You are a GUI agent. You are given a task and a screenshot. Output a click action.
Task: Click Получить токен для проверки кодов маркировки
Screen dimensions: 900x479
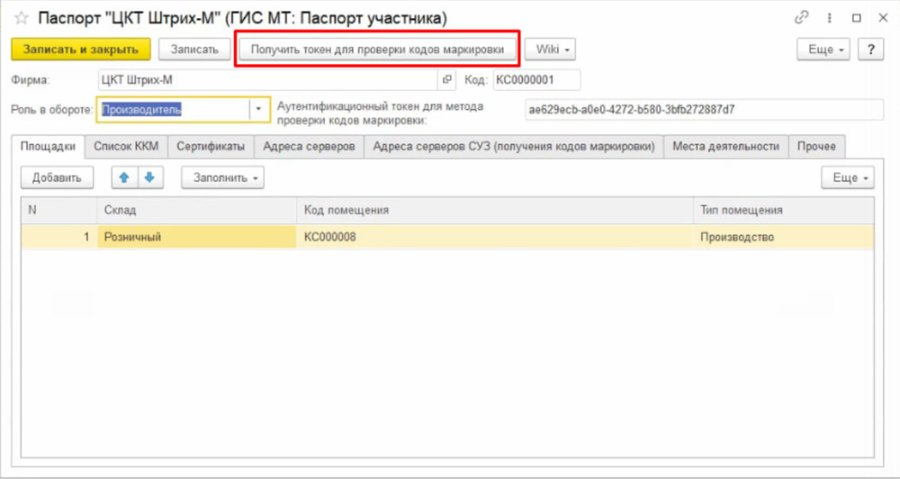377,49
